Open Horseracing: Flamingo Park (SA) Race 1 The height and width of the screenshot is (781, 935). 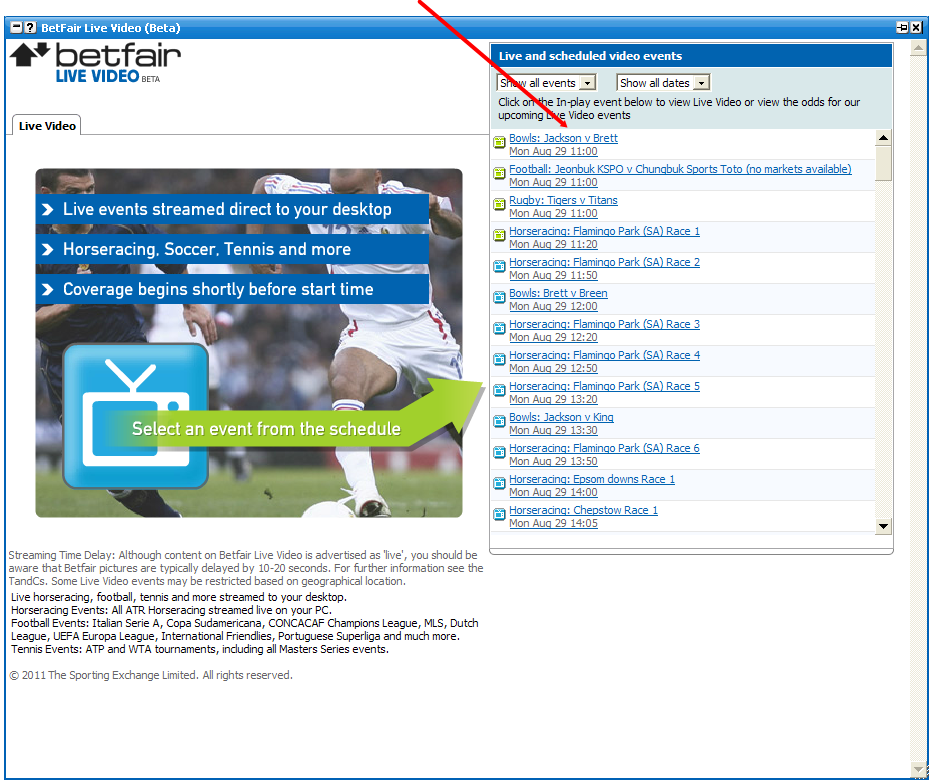click(x=604, y=231)
